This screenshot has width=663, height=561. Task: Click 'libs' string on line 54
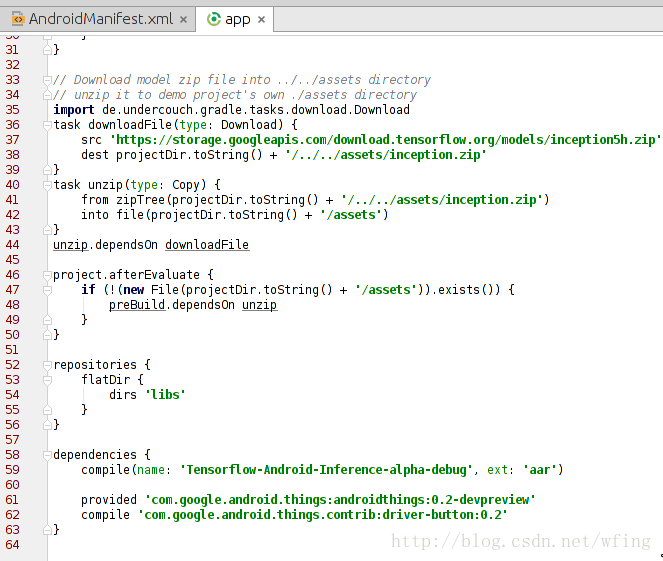tap(165, 395)
